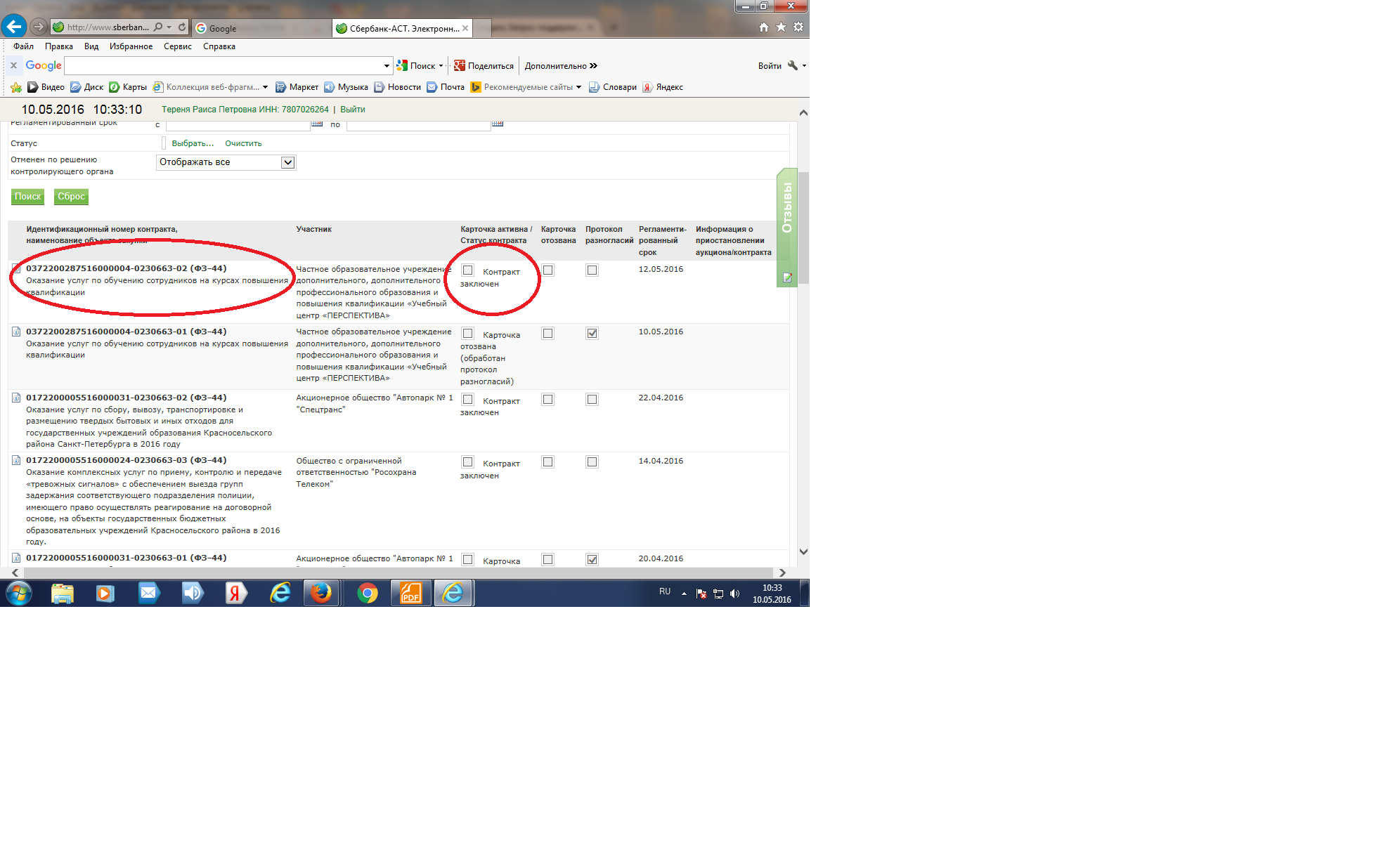Click Войти in Google toolbar
1400x864 pixels.
[x=770, y=65]
